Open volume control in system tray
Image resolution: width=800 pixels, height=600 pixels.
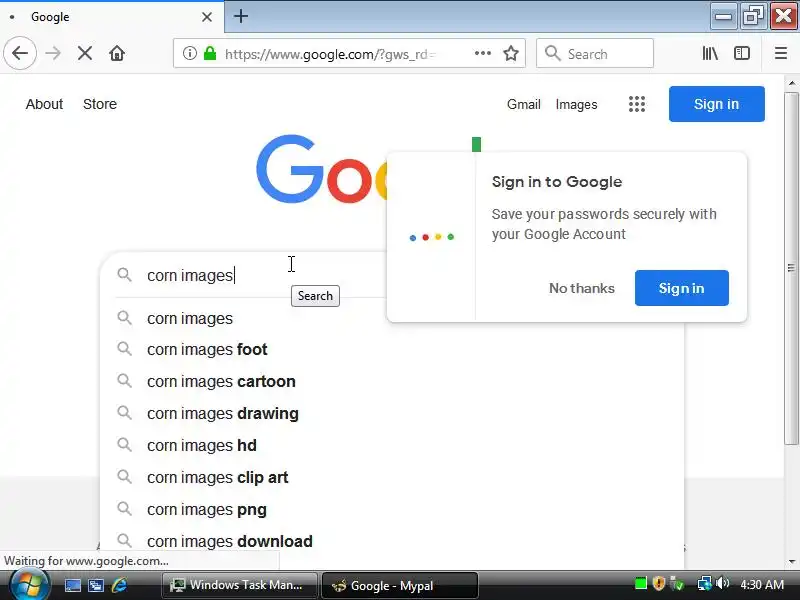point(722,583)
